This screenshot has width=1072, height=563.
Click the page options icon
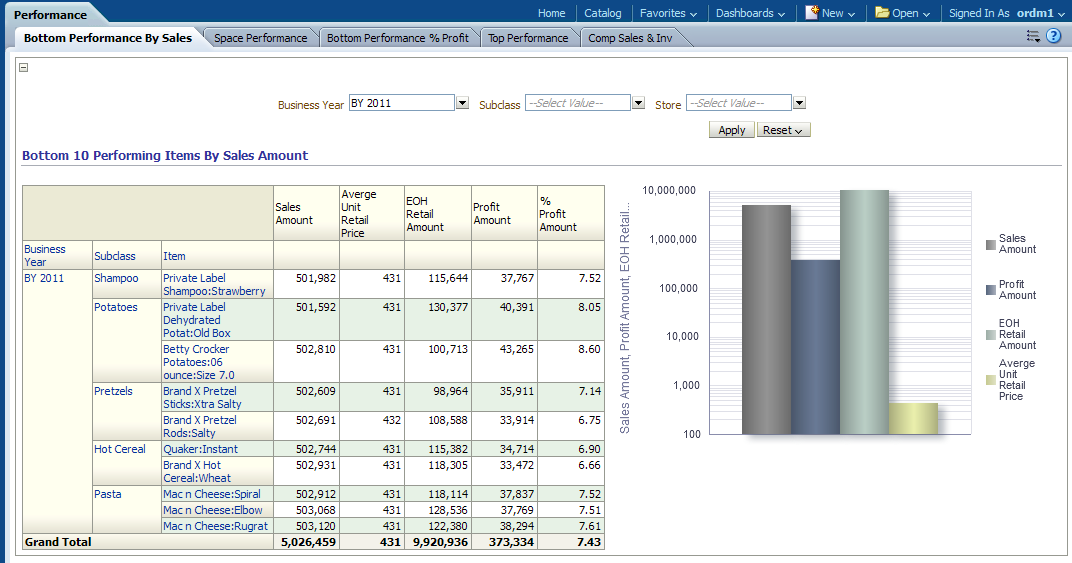(x=1033, y=36)
